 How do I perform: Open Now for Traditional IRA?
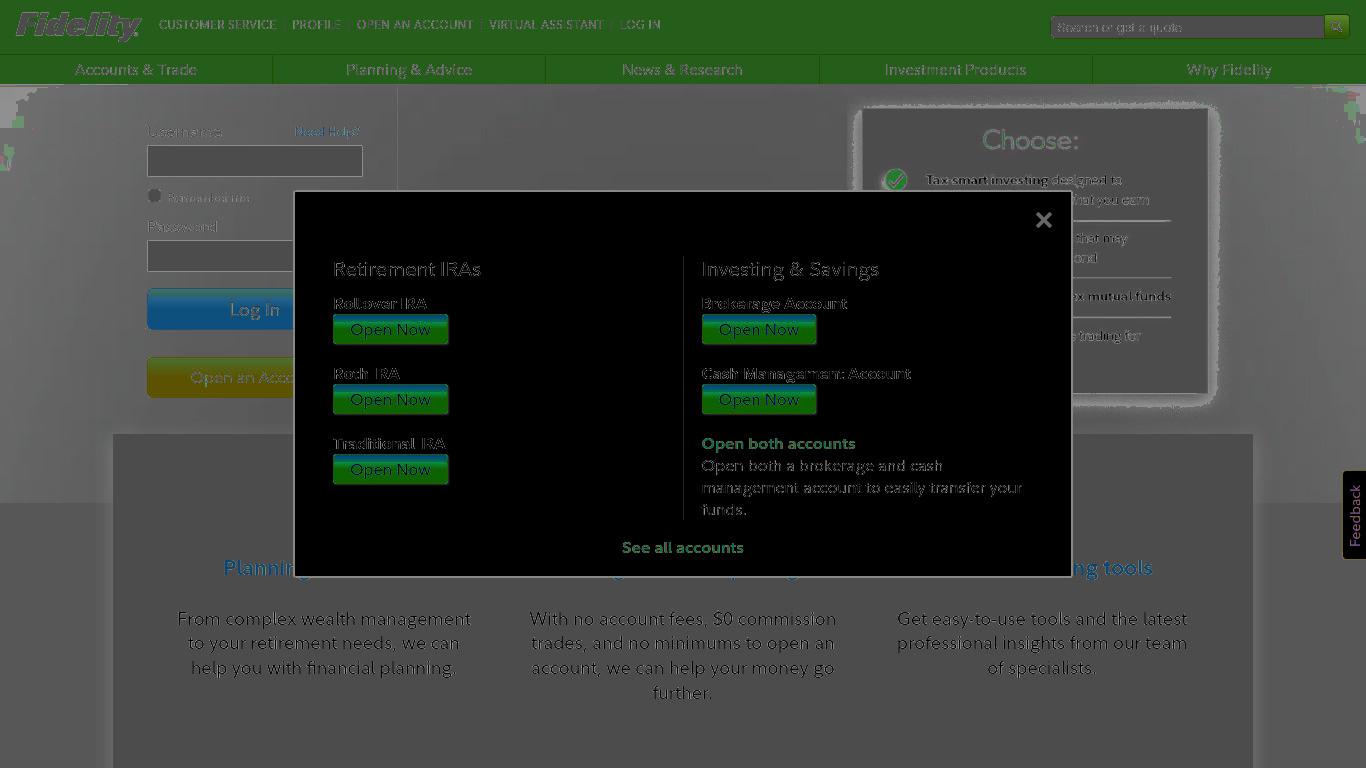click(391, 470)
